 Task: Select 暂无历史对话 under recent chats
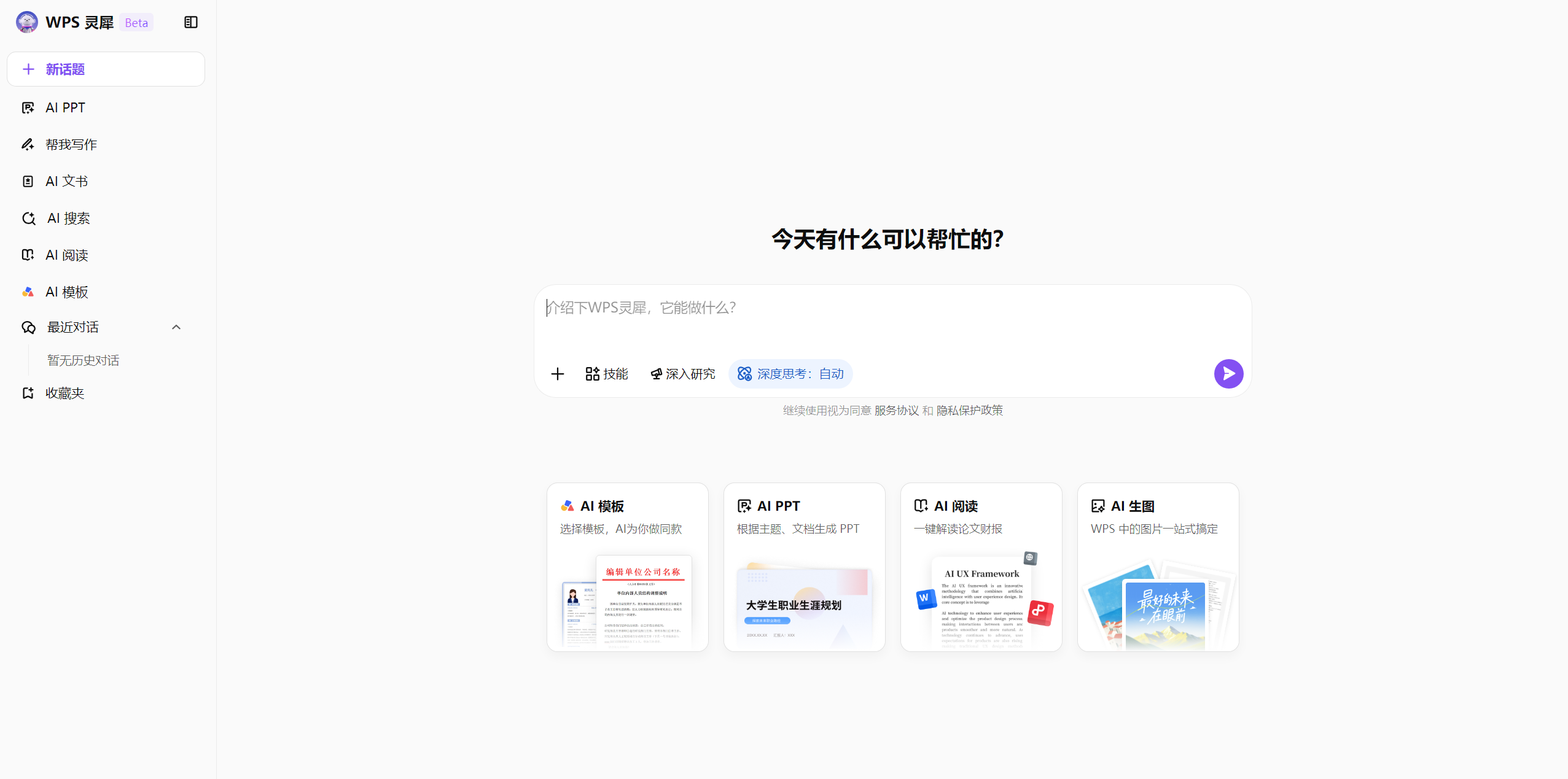(x=83, y=360)
